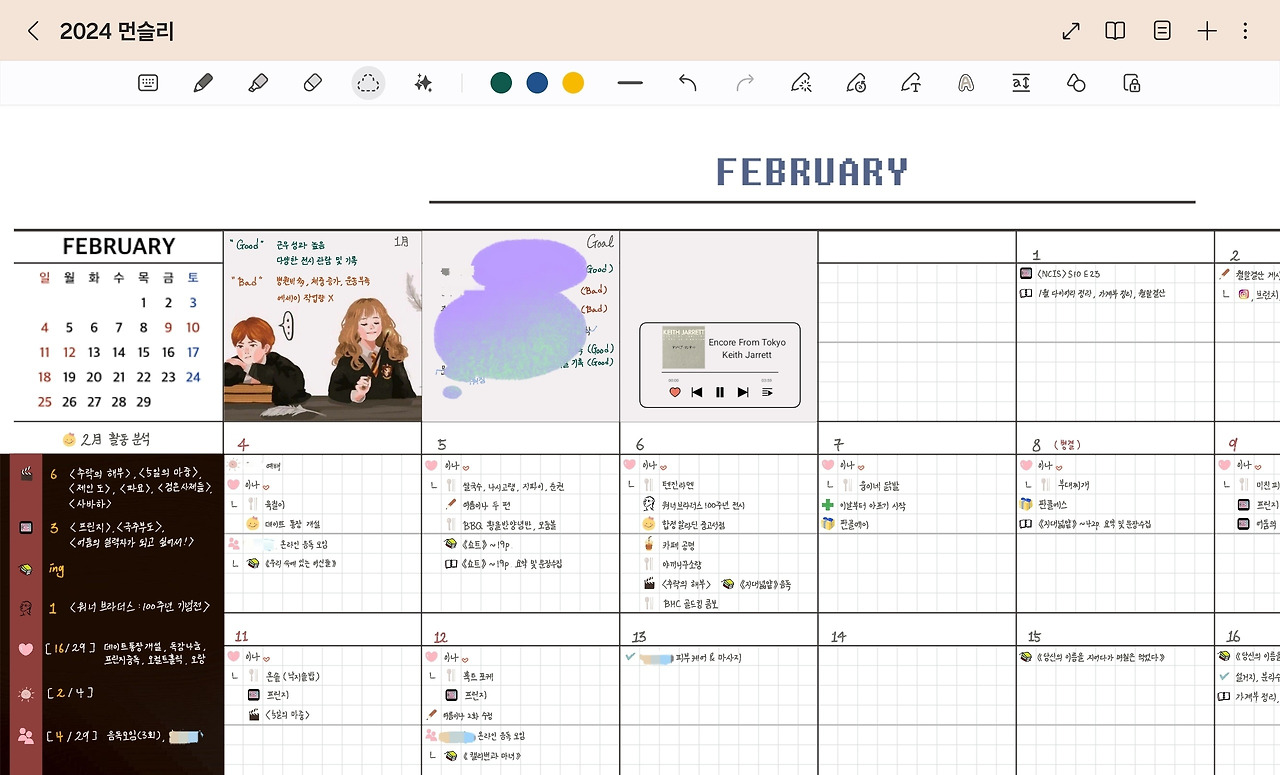Viewport: 1280px width, 775px height.
Task: Select the Highlighter tool
Action: pos(258,83)
